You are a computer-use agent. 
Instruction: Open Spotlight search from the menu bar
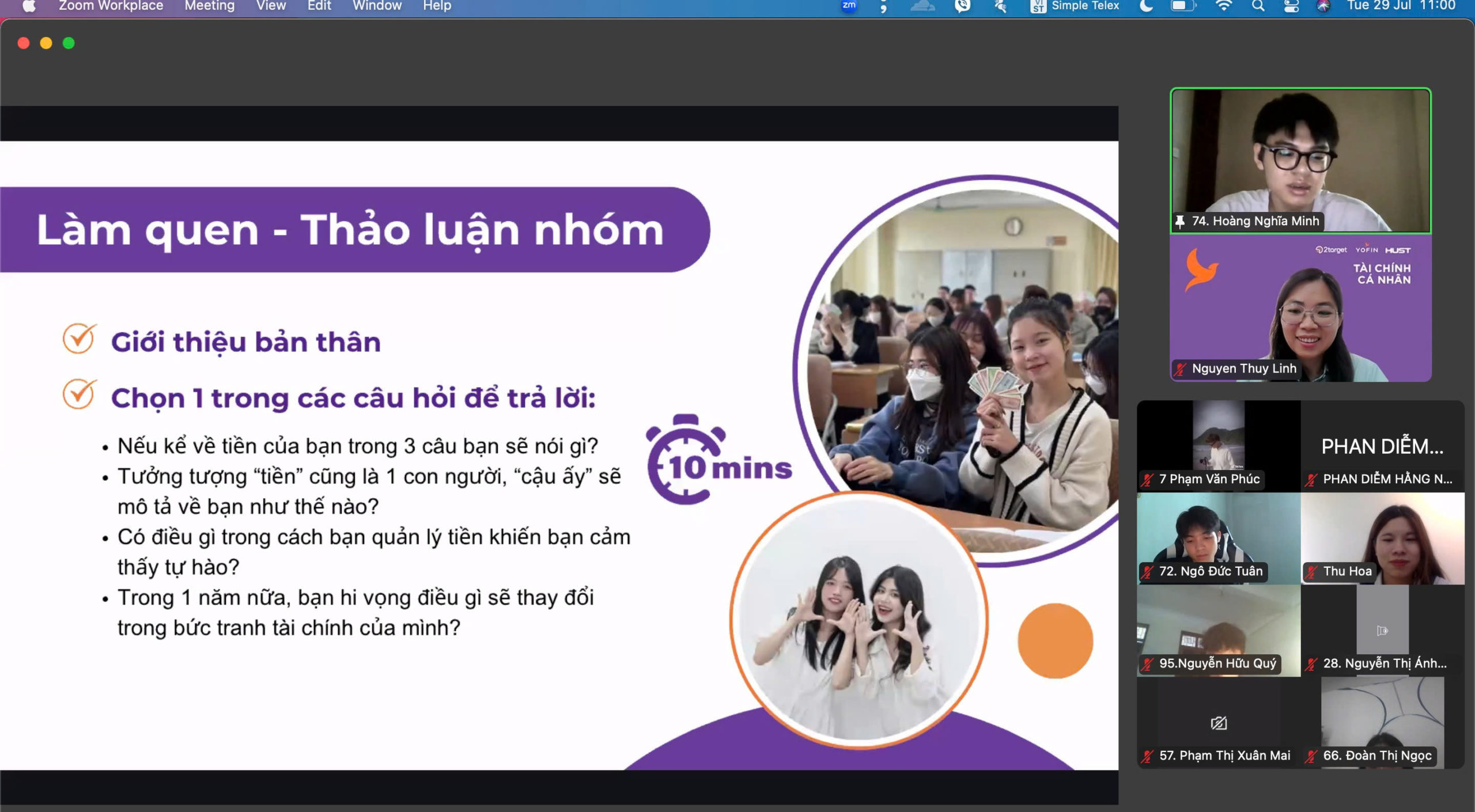[x=1258, y=6]
